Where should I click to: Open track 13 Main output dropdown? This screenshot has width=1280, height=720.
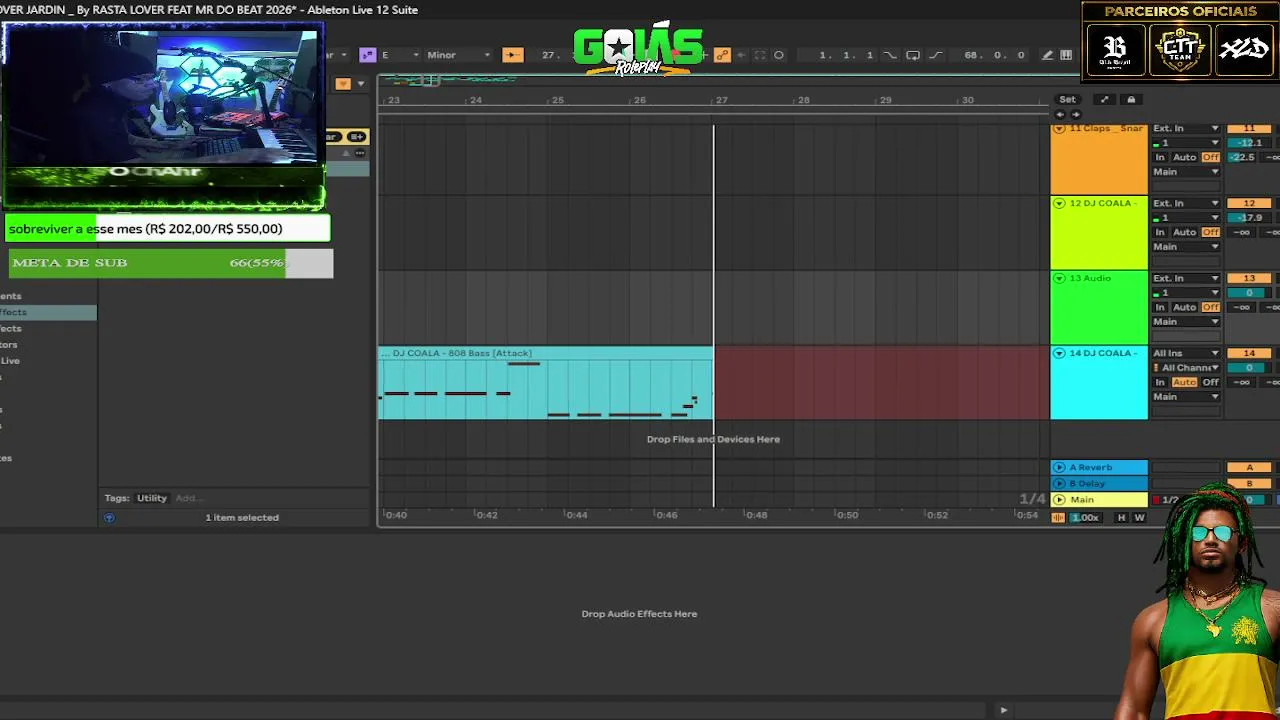[1186, 322]
